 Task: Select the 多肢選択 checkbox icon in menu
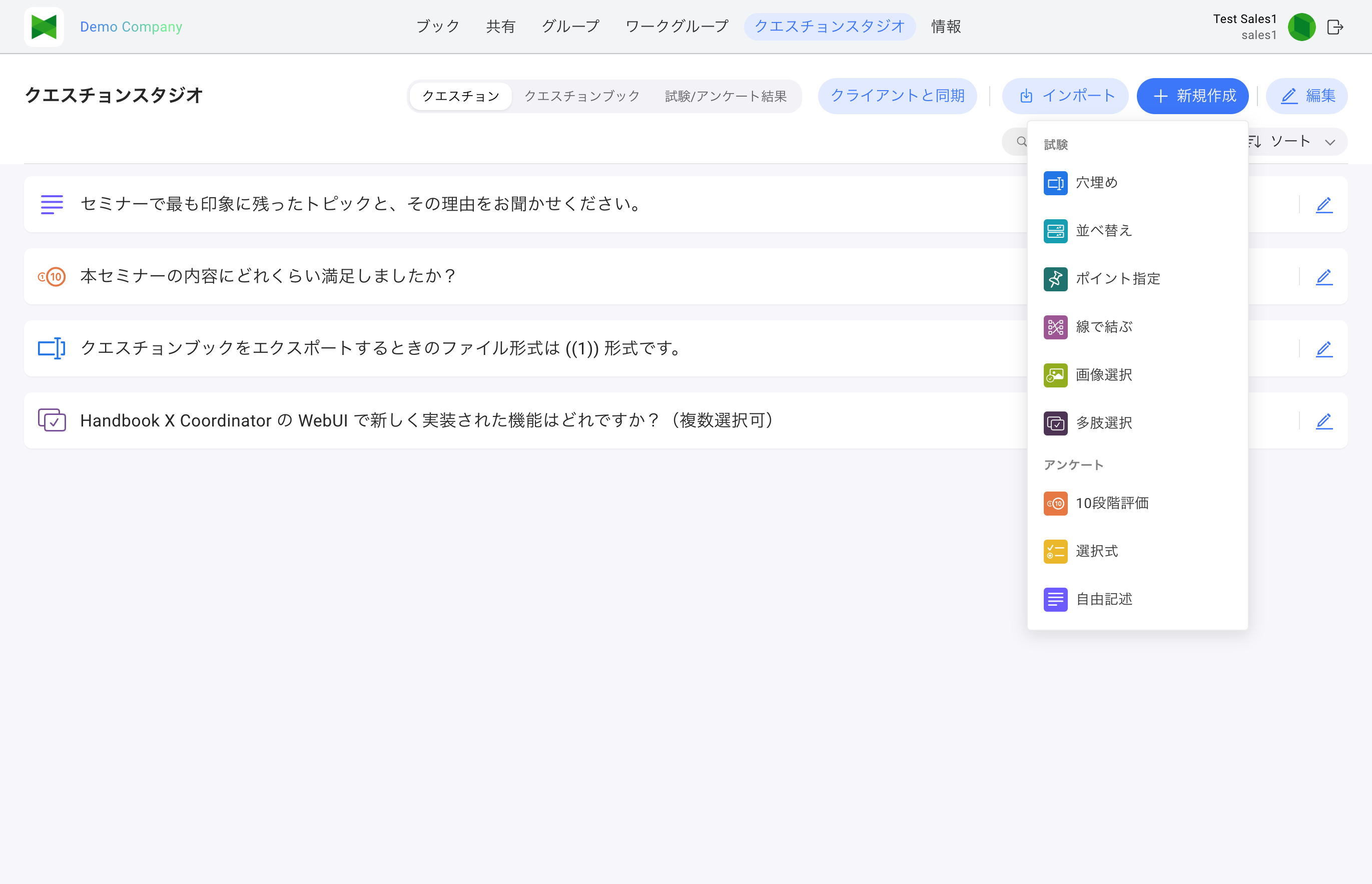pos(1055,423)
